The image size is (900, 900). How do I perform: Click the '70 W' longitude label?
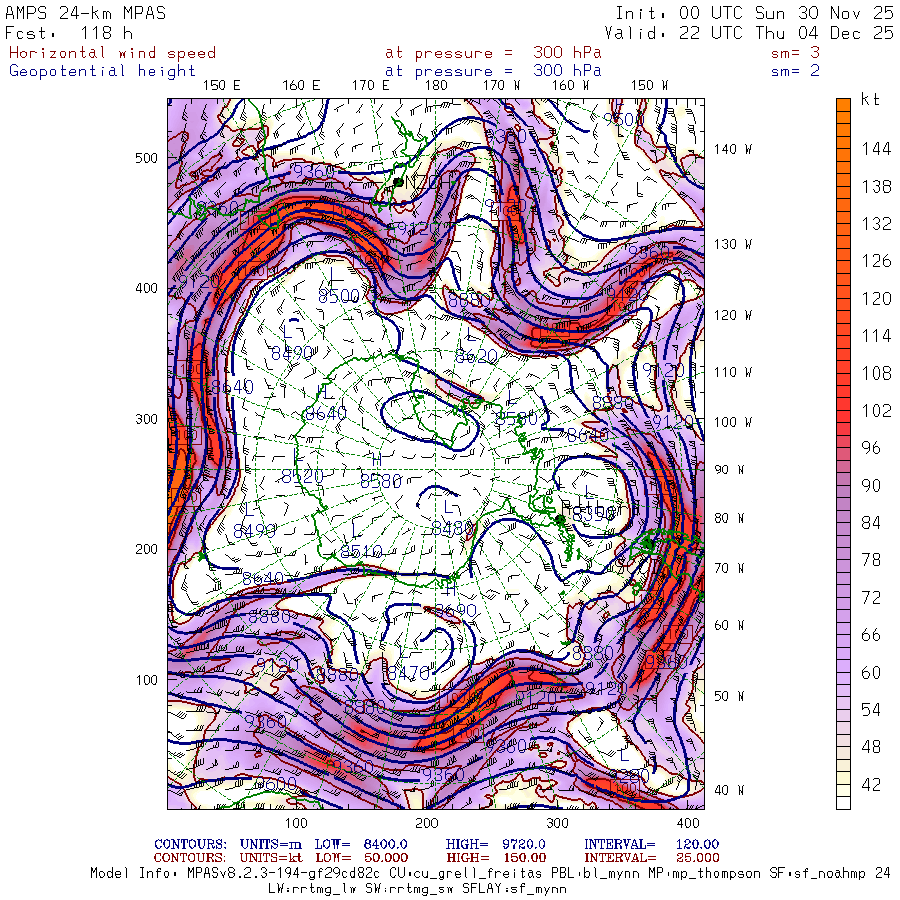[729, 568]
